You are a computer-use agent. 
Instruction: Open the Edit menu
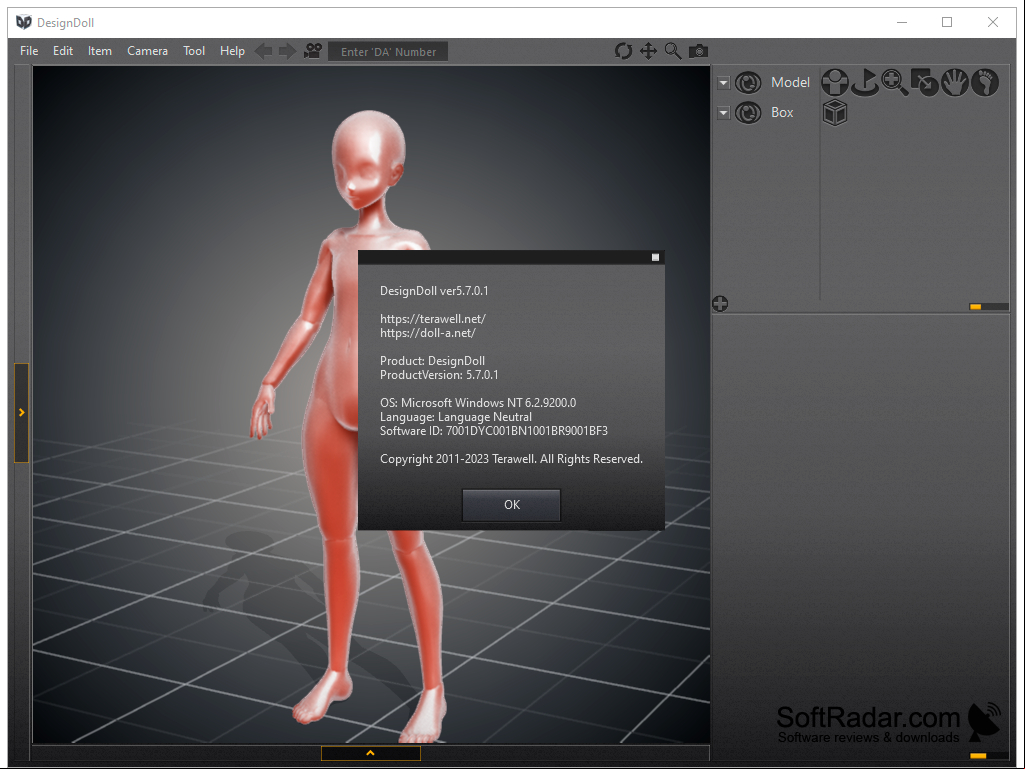point(63,51)
